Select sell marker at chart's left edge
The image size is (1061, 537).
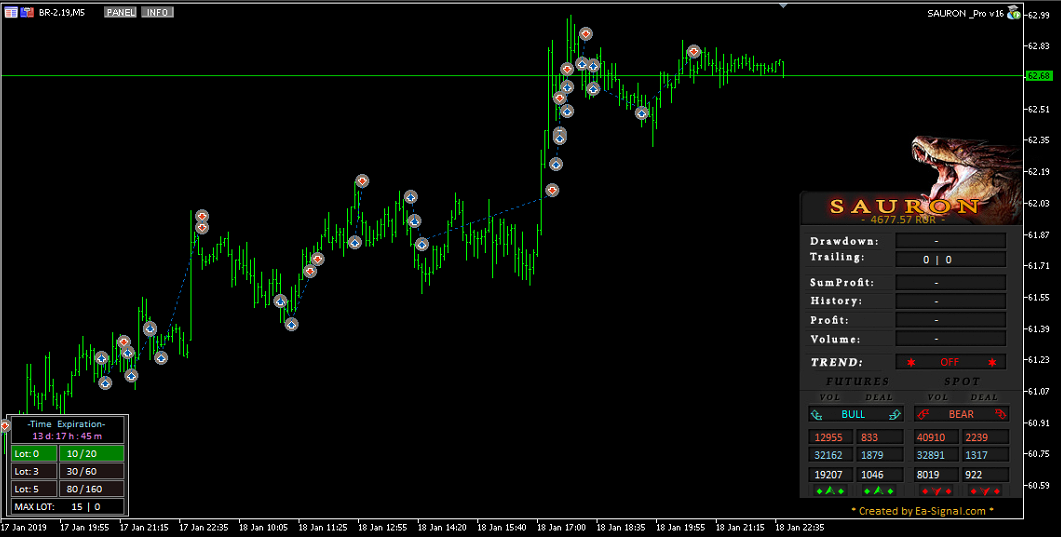(5, 426)
